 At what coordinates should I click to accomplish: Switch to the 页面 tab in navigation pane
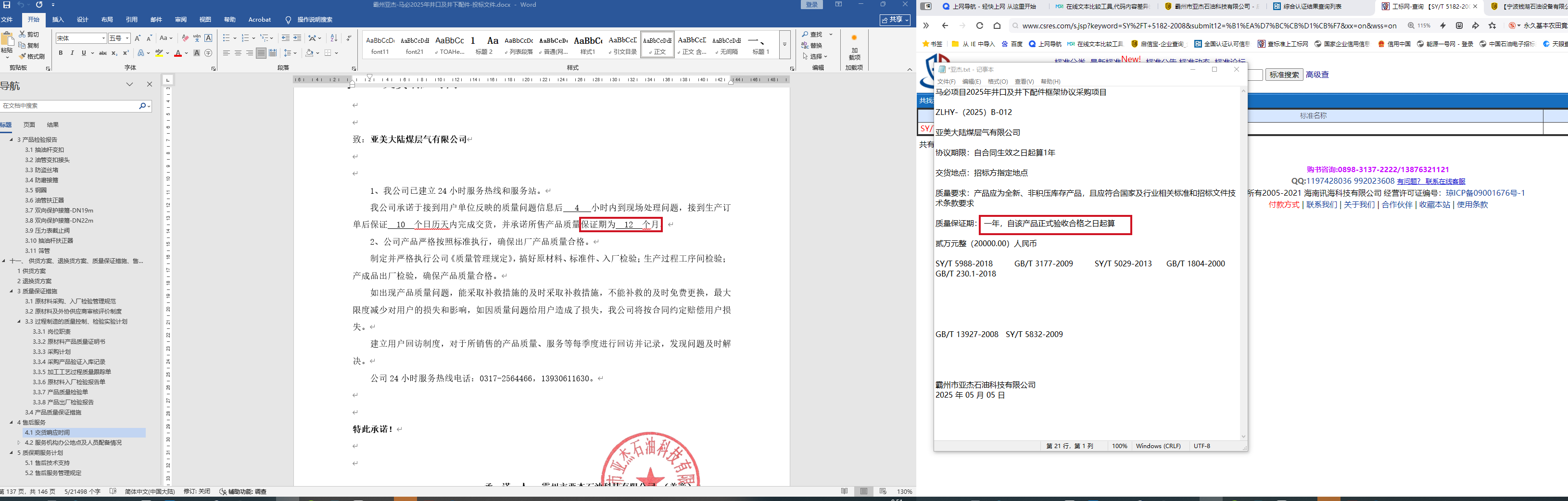click(x=29, y=125)
